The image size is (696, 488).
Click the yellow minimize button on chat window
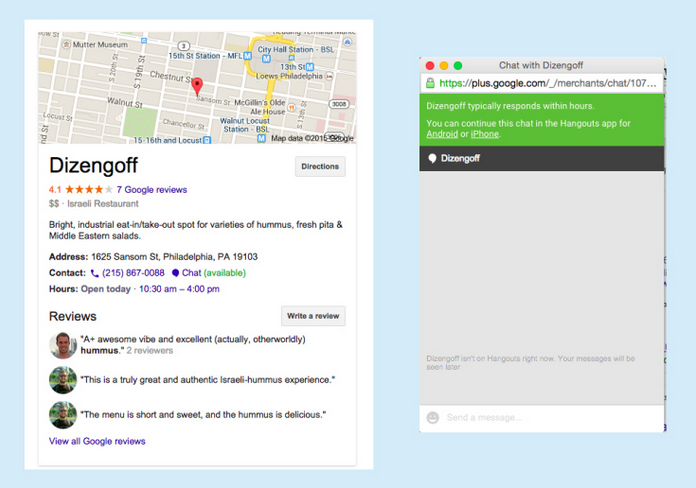444,65
